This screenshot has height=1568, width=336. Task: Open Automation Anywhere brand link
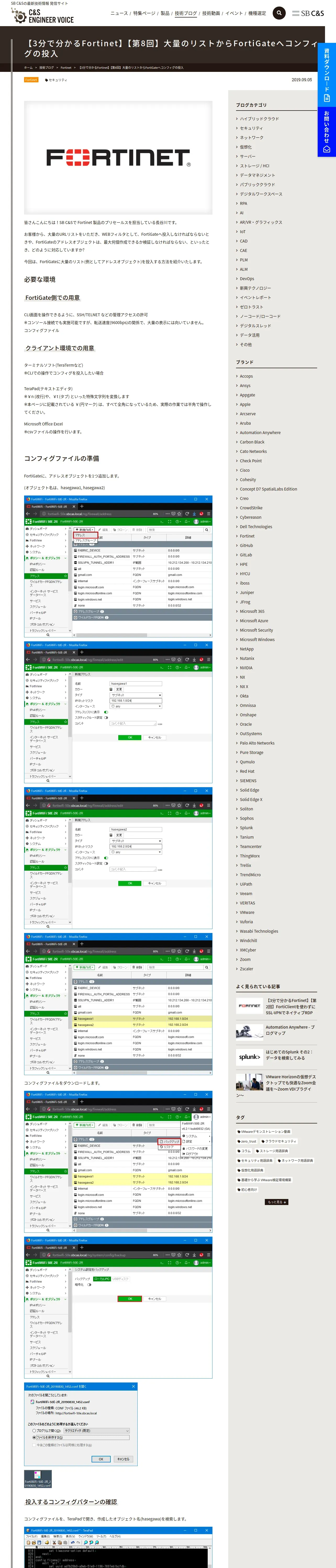[x=260, y=433]
